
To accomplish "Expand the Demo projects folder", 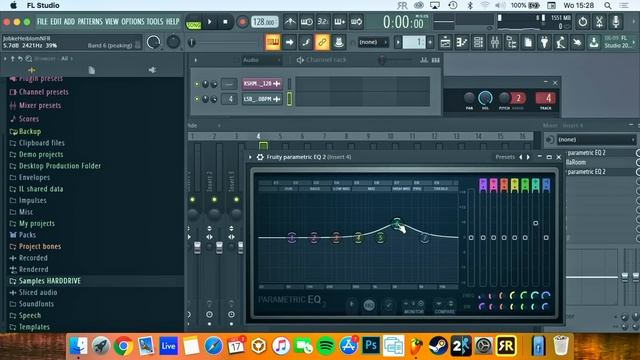I will point(41,155).
